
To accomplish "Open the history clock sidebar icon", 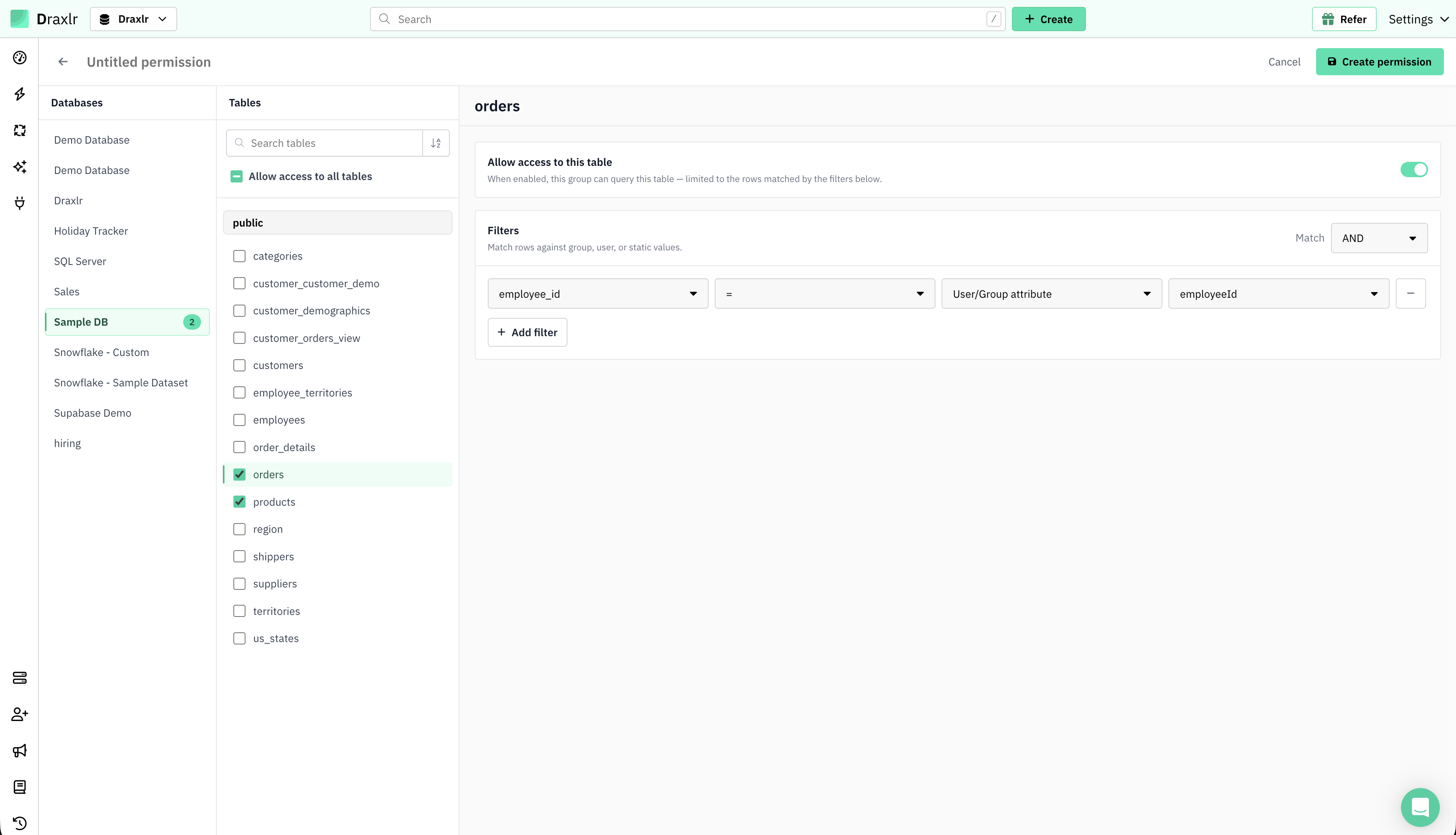I will pos(19,824).
